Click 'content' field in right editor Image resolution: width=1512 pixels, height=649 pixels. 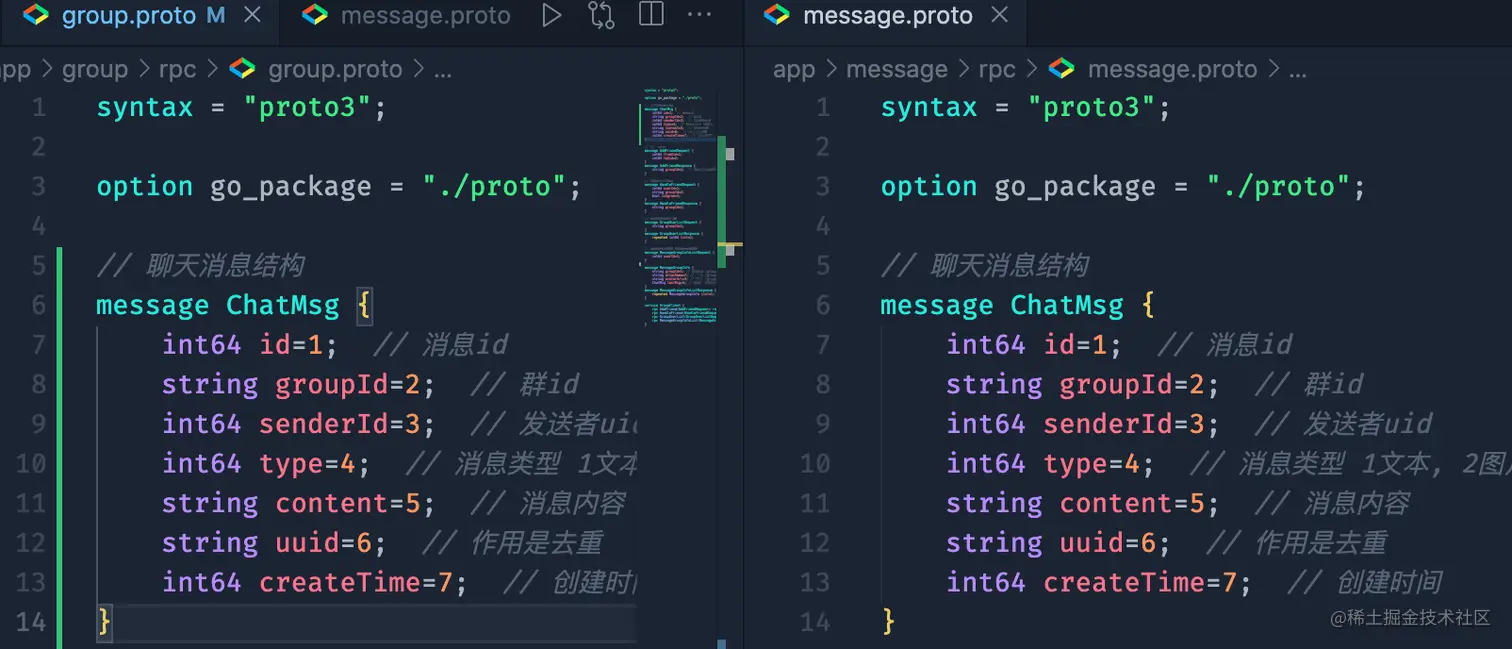[1115, 503]
